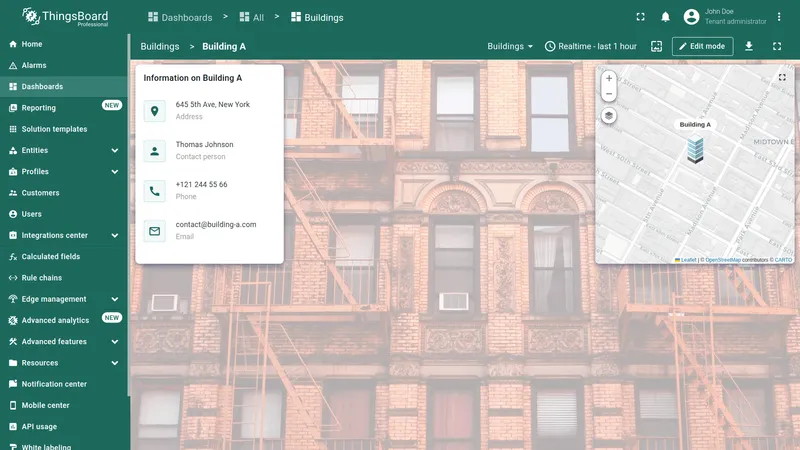The image size is (800, 450).
Task: Click the name Thomas Johnson
Action: coord(205,144)
